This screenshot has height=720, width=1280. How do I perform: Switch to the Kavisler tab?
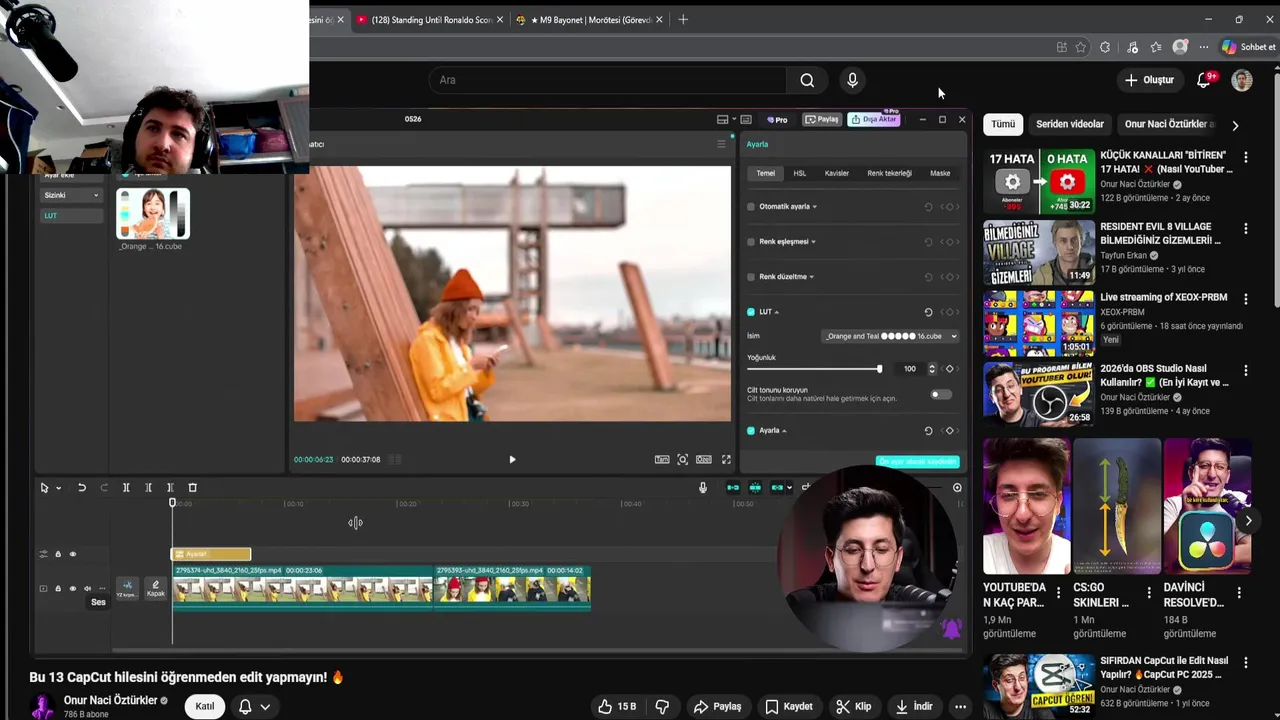837,173
